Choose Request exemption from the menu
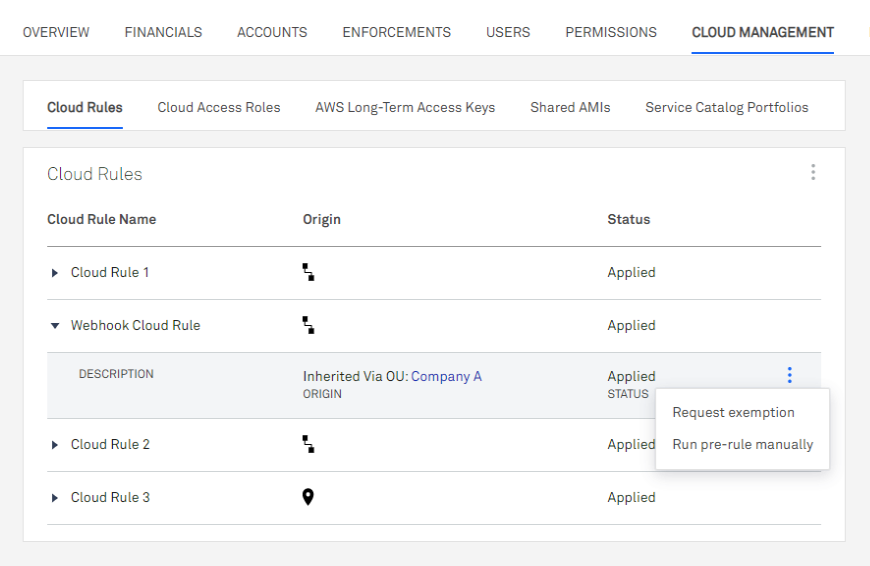 pos(734,412)
